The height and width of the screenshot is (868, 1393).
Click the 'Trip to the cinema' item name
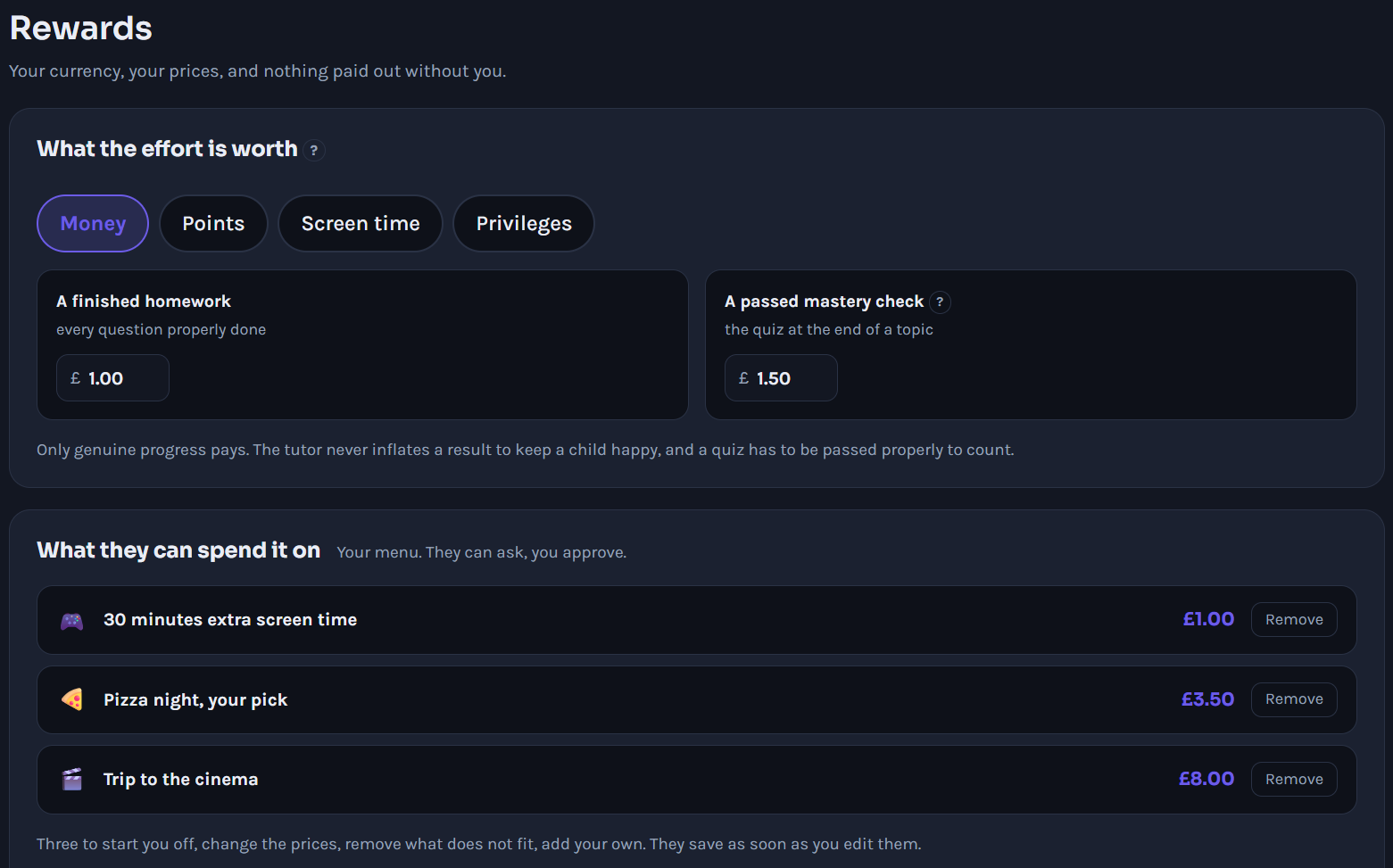[181, 780]
